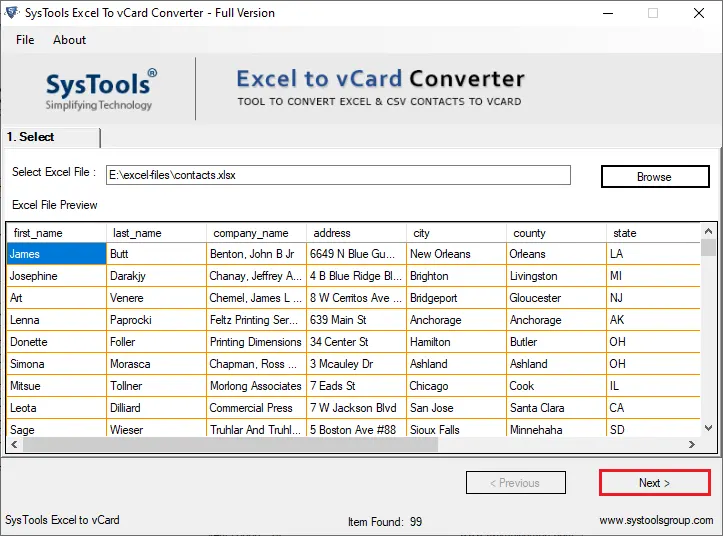The height and width of the screenshot is (536, 723).
Task: Select the '34 Center St' cell
Action: point(356,342)
